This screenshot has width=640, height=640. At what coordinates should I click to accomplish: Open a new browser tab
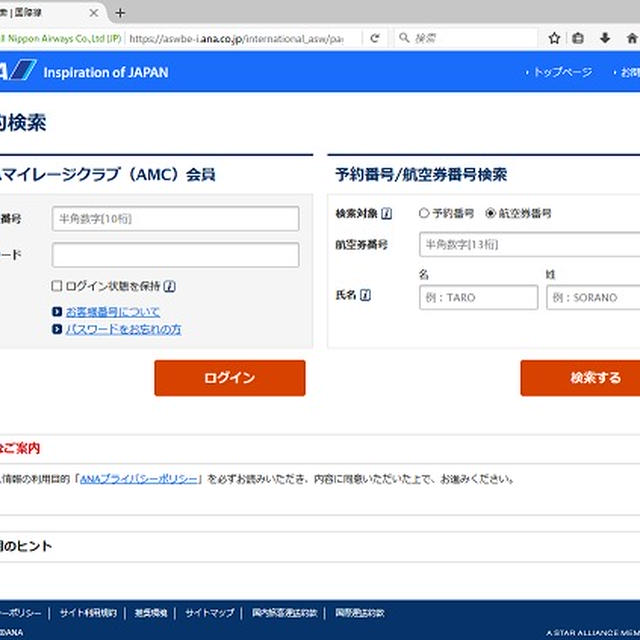coord(120,13)
